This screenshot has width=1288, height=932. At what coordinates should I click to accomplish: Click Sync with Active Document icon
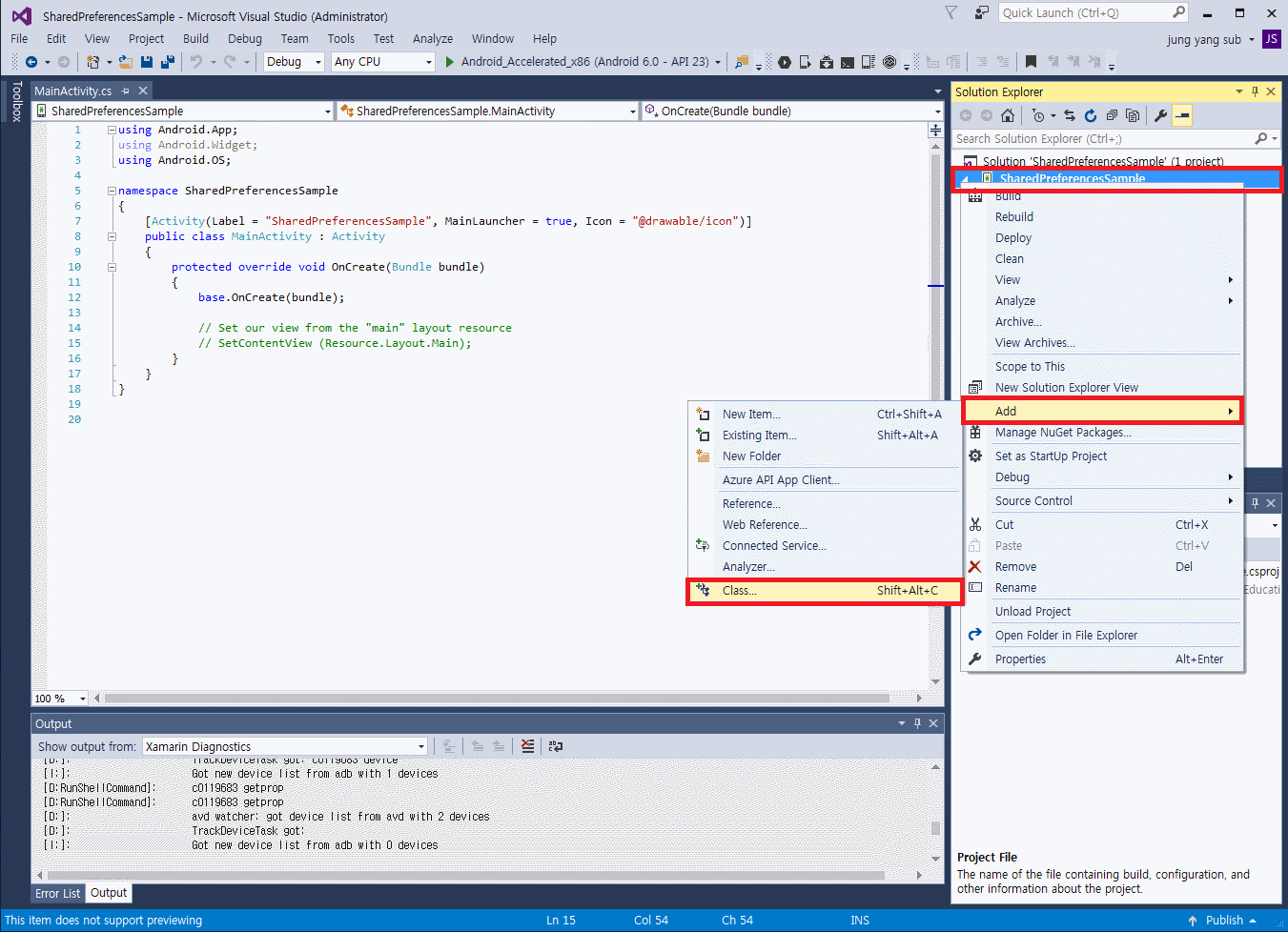(1070, 115)
